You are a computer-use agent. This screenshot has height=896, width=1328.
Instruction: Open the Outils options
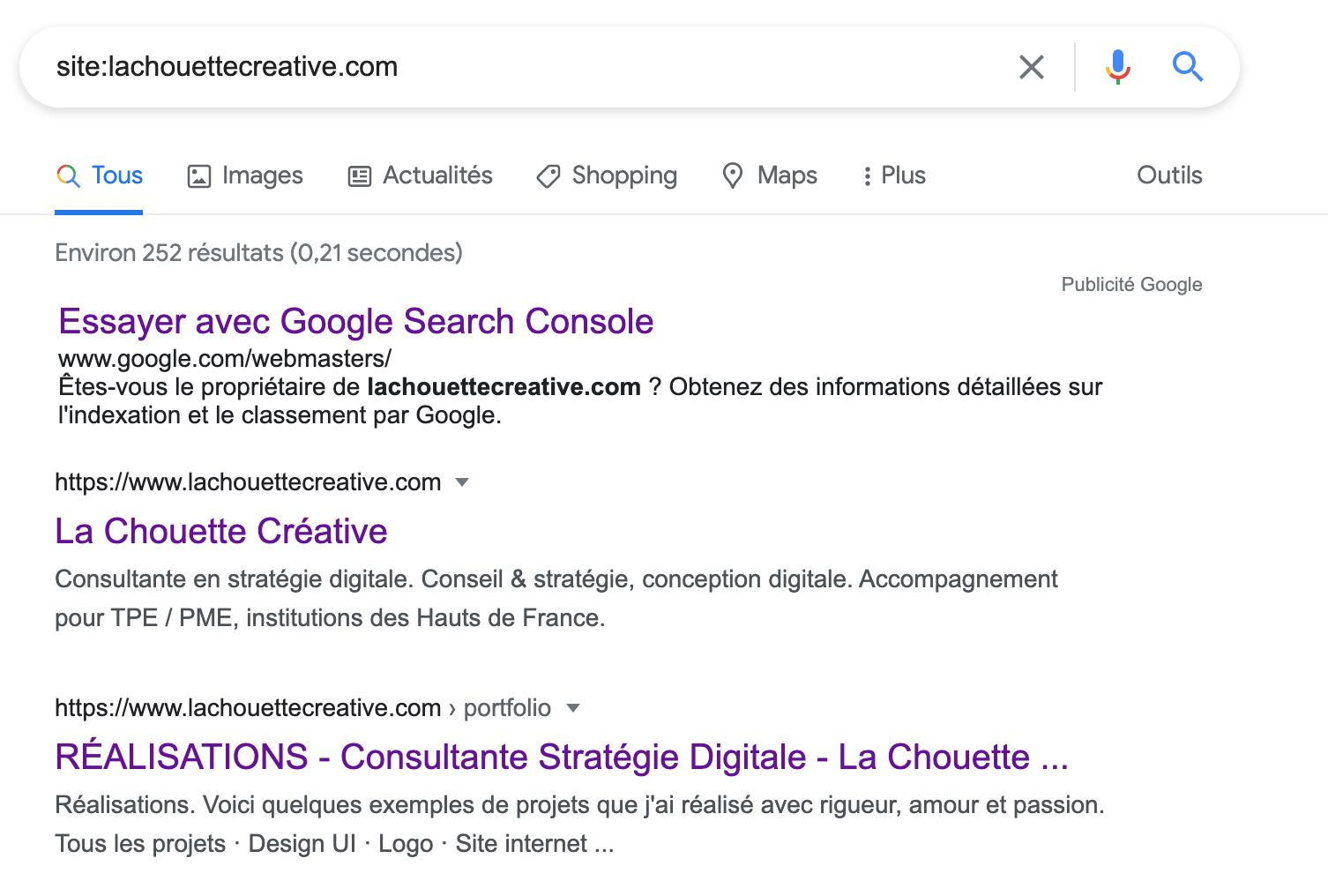click(x=1169, y=175)
